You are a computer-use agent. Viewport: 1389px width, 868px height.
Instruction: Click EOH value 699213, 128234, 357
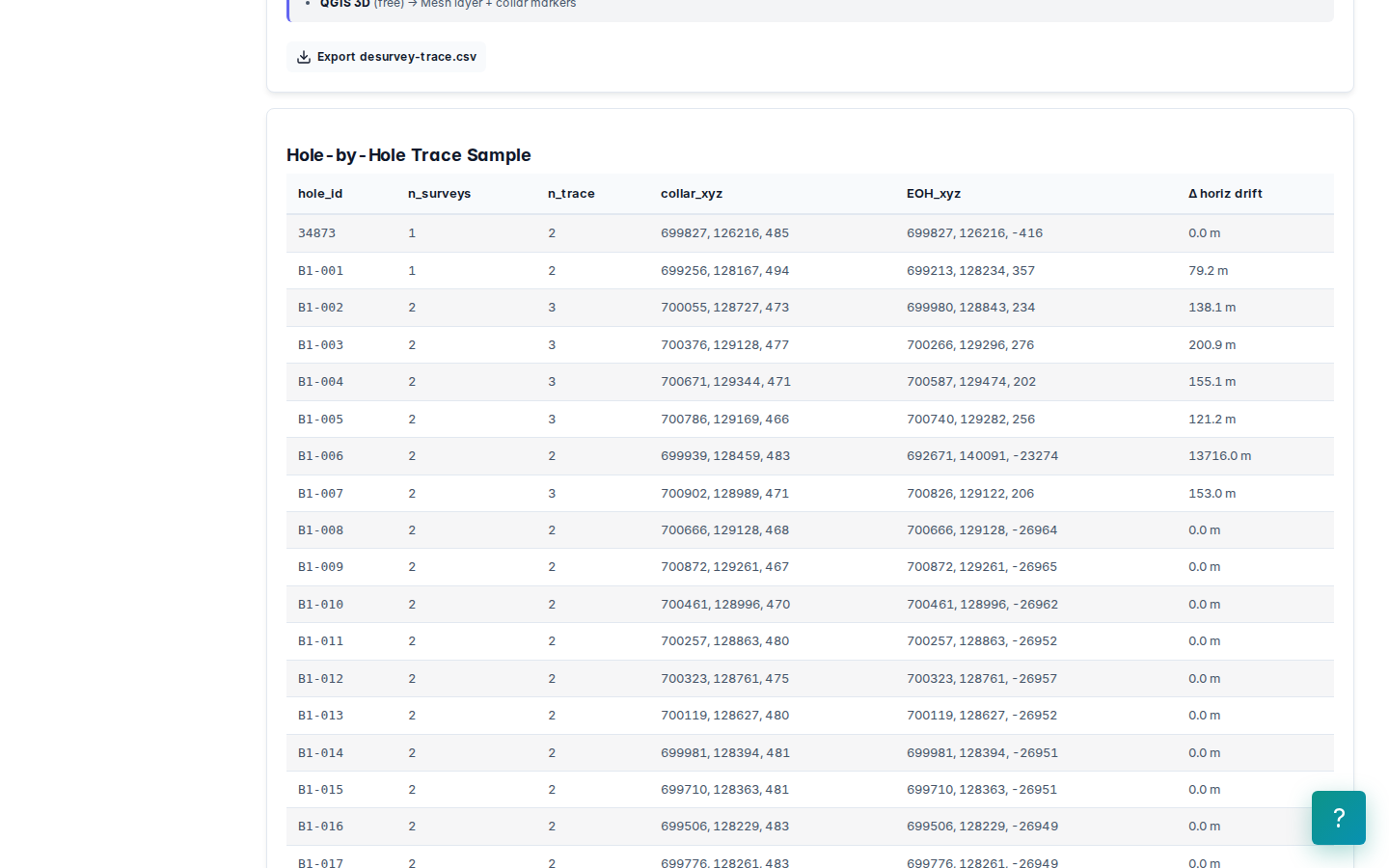click(970, 271)
